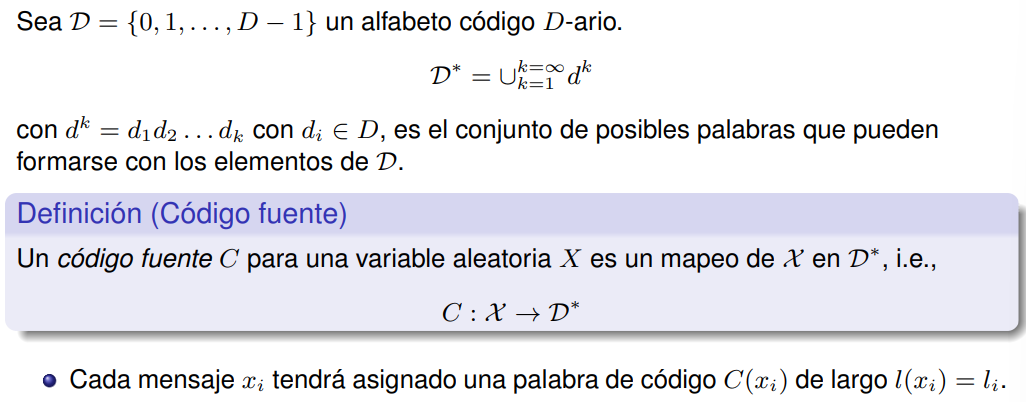Click the centered union formula for D*
Screen dimensions: 1026x402
pyautogui.click(x=513, y=75)
